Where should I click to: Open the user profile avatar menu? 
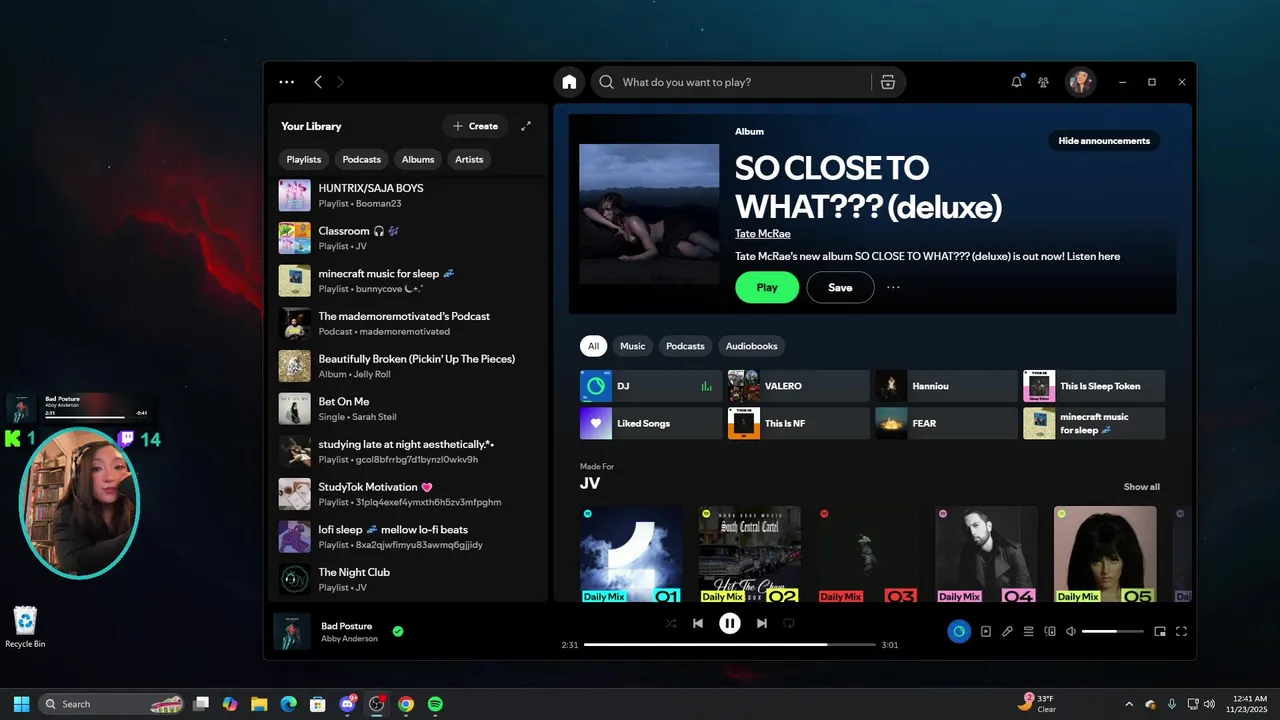pyautogui.click(x=1080, y=82)
